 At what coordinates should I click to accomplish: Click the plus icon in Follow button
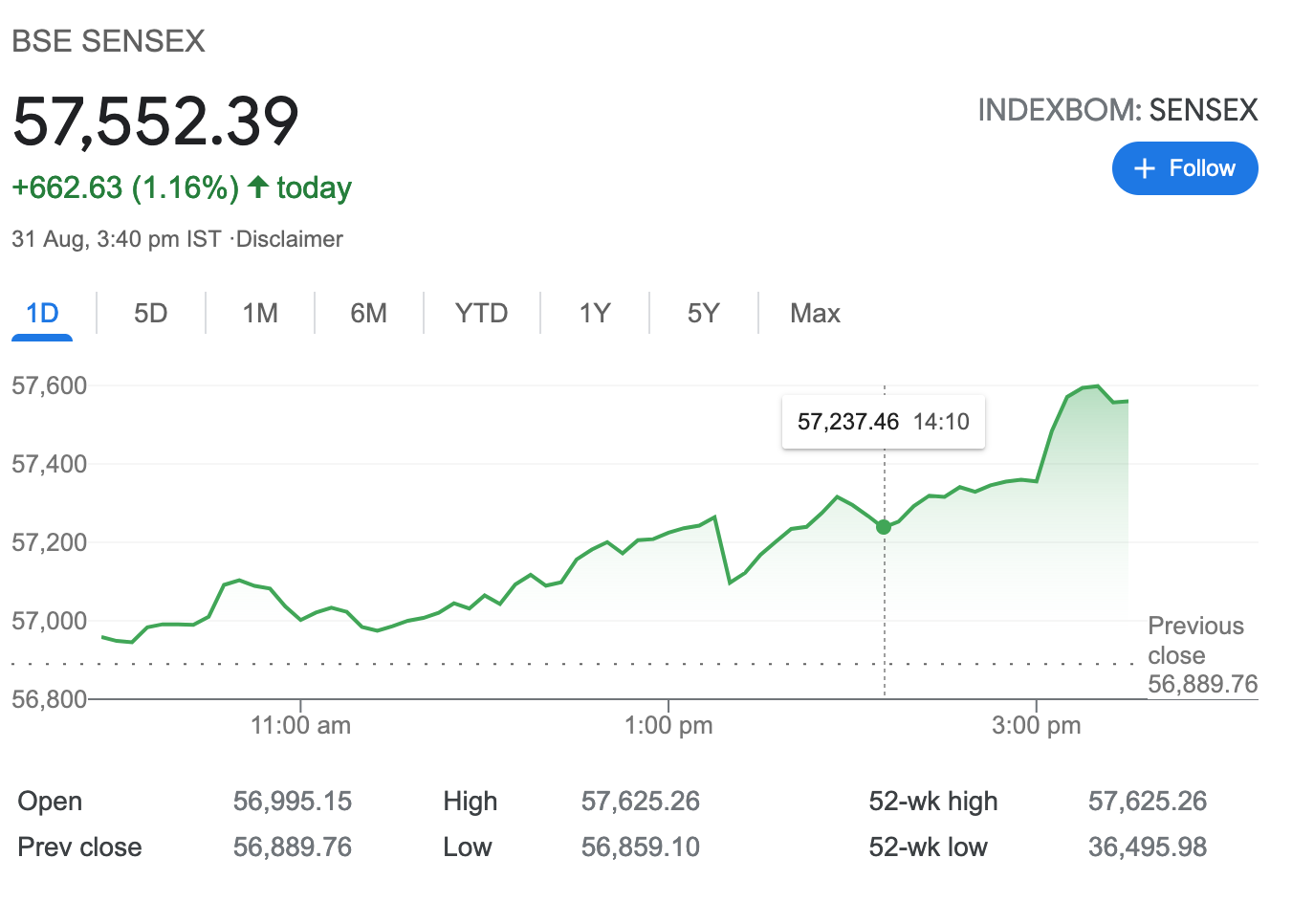(1144, 168)
